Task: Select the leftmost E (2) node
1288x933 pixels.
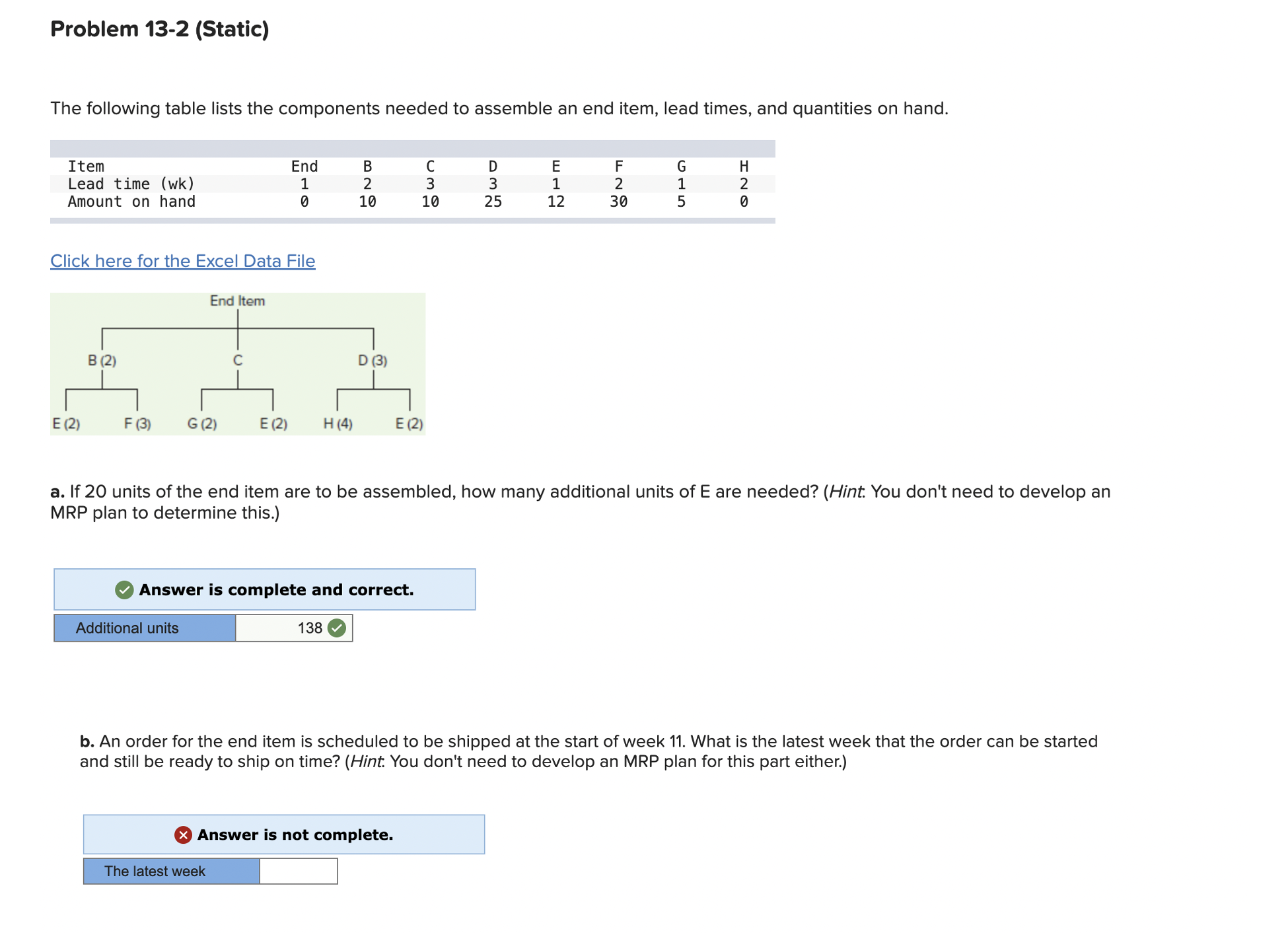Action: [x=66, y=424]
